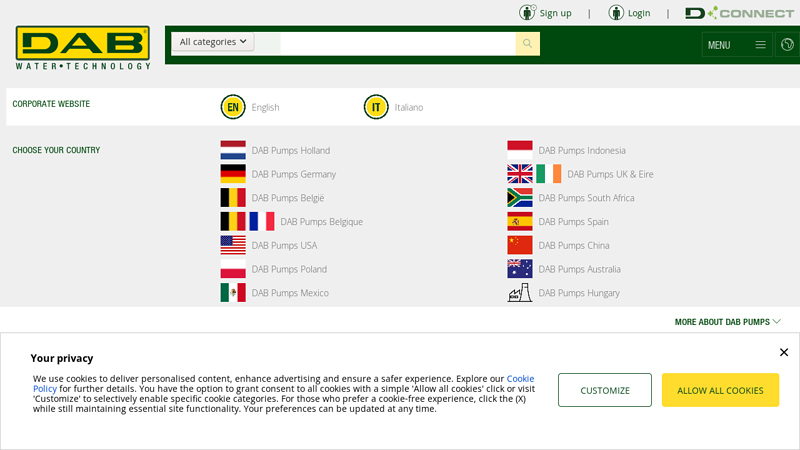Open the hamburger menu icon
Viewport: 800px width, 450px height.
[760, 45]
